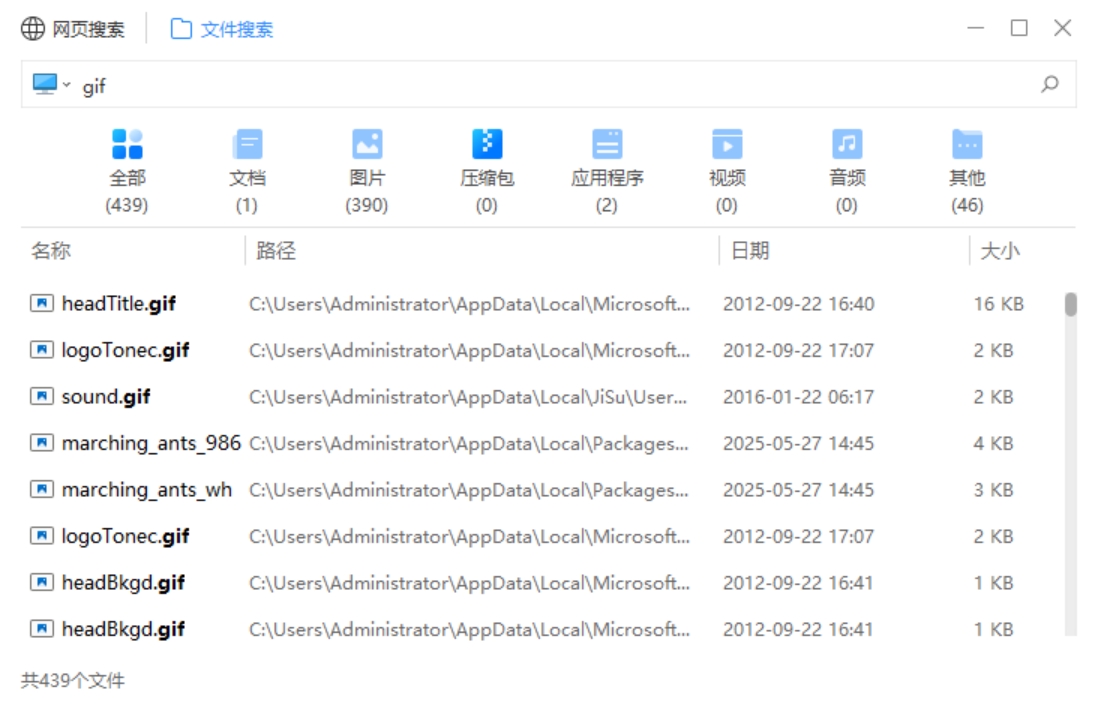The image size is (1095, 705).
Task: Filter by 文档 (1) documents icon
Action: [x=247, y=144]
